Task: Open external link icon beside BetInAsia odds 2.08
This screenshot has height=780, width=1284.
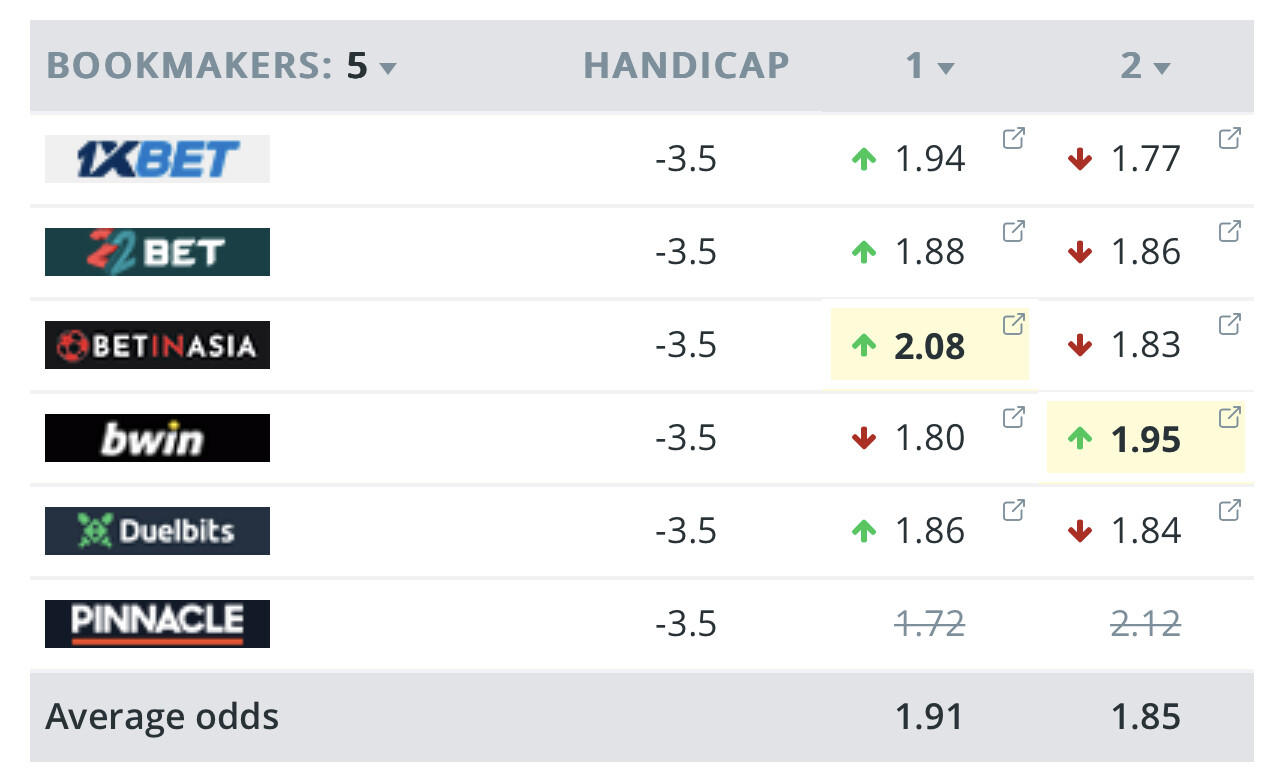Action: 1013,324
